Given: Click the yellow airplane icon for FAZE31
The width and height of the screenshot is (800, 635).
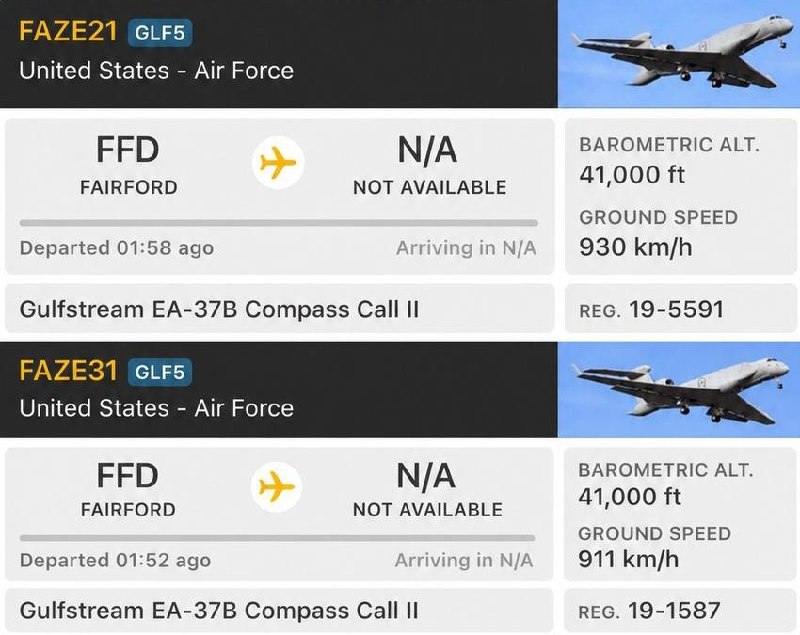Looking at the screenshot, I should tap(277, 487).
